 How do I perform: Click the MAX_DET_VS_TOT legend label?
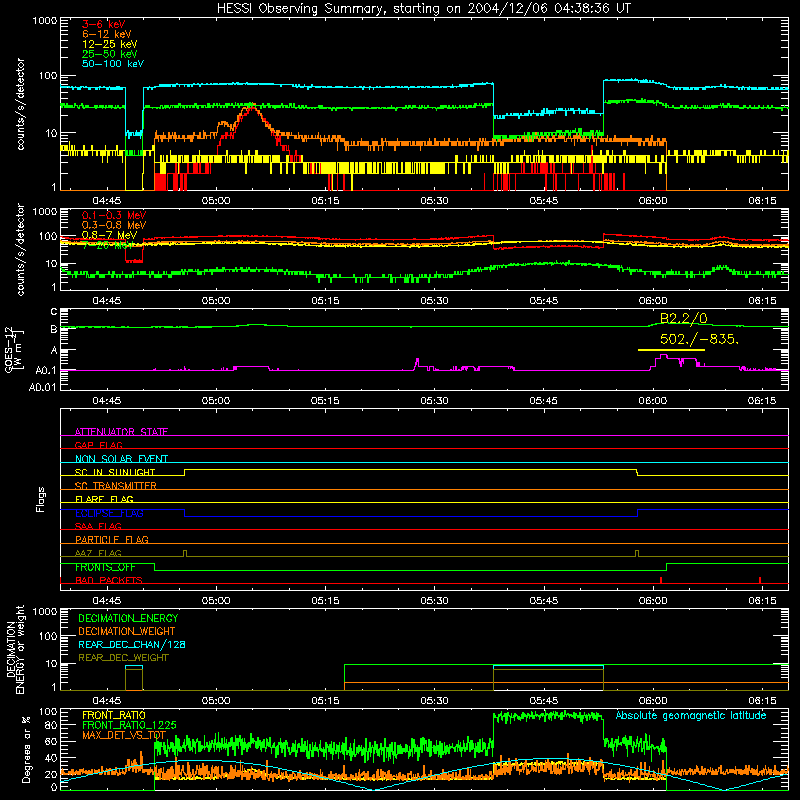point(124,735)
